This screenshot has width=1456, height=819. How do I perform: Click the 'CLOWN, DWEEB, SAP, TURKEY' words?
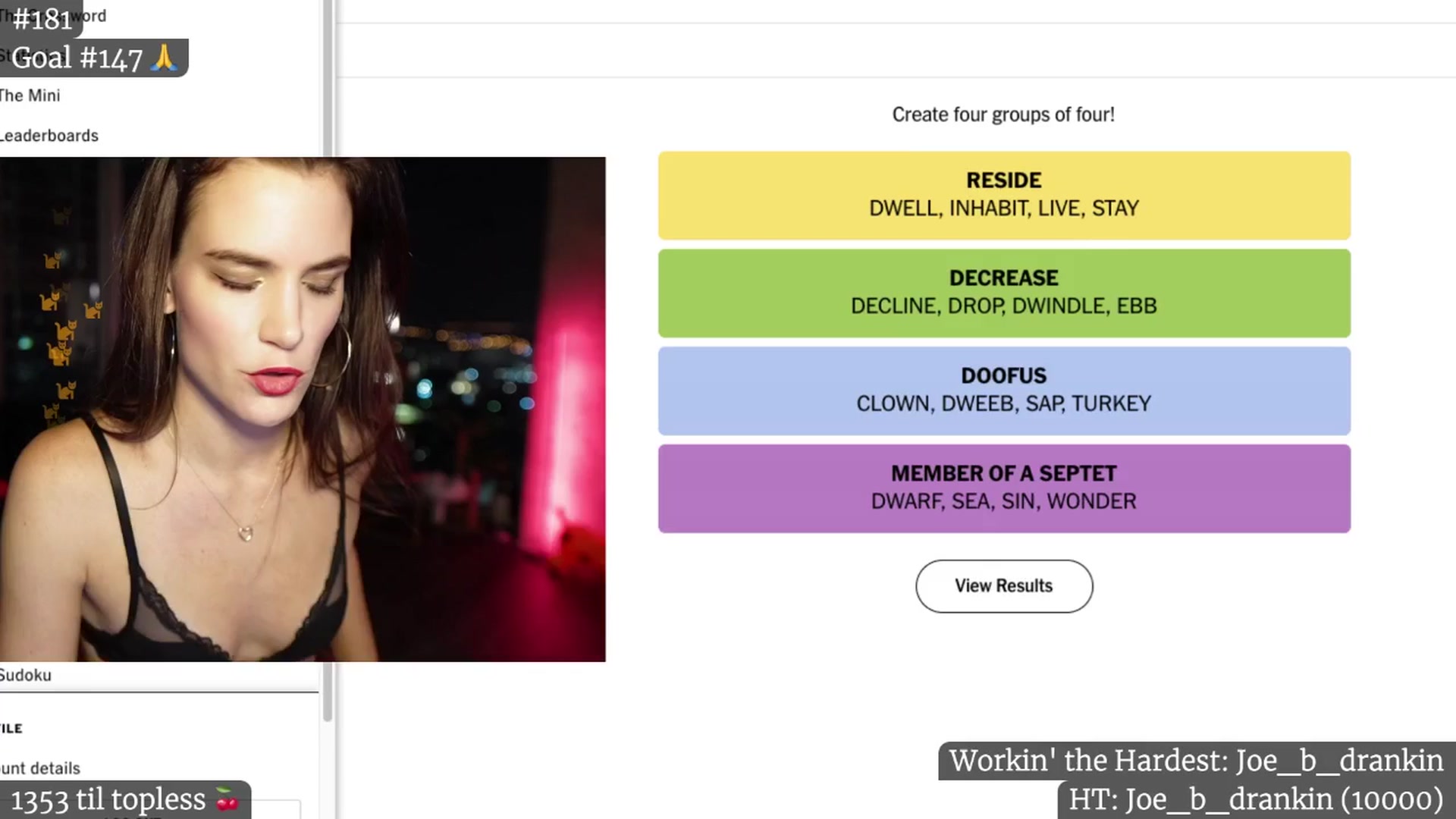[1004, 403]
